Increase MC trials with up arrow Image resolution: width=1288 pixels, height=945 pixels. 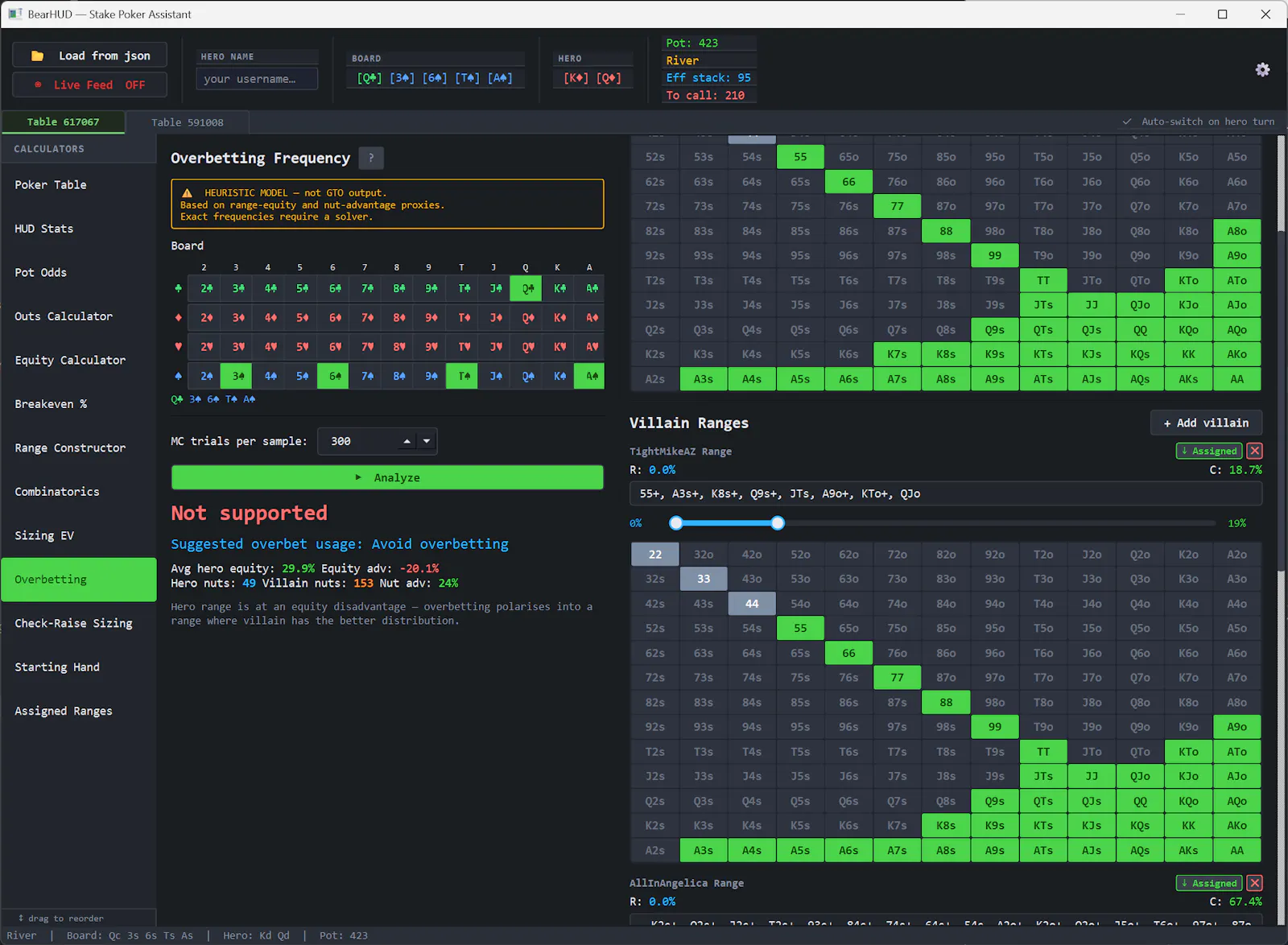coord(407,441)
